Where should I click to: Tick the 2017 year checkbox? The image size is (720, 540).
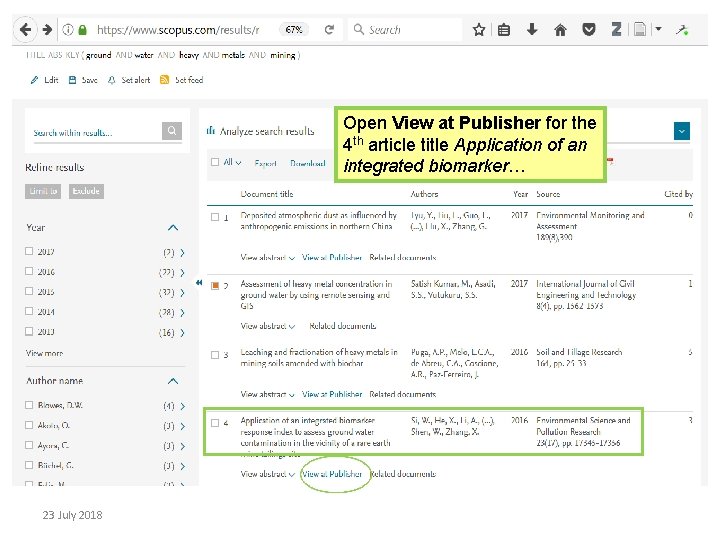(29, 251)
